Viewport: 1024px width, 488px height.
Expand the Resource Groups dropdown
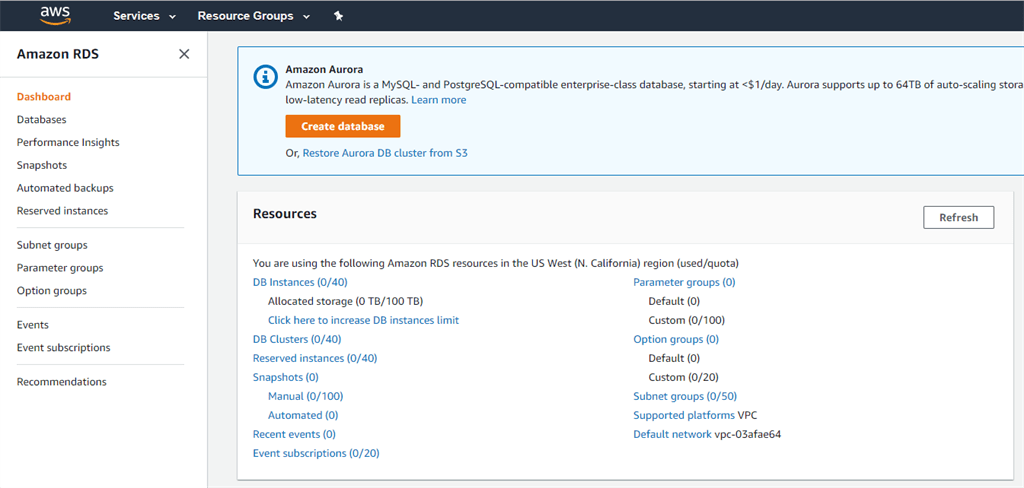click(254, 16)
